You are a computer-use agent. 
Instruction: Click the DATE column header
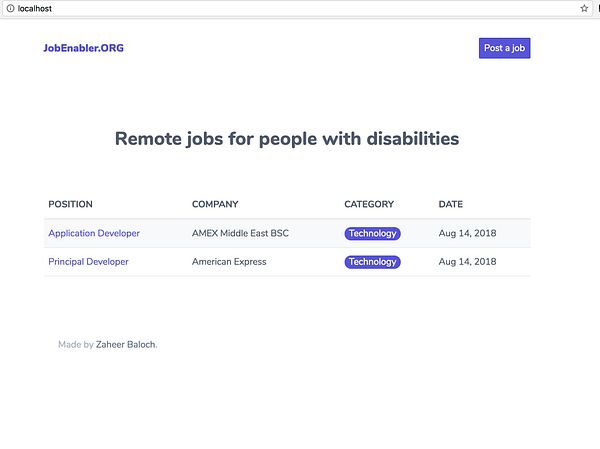[450, 204]
